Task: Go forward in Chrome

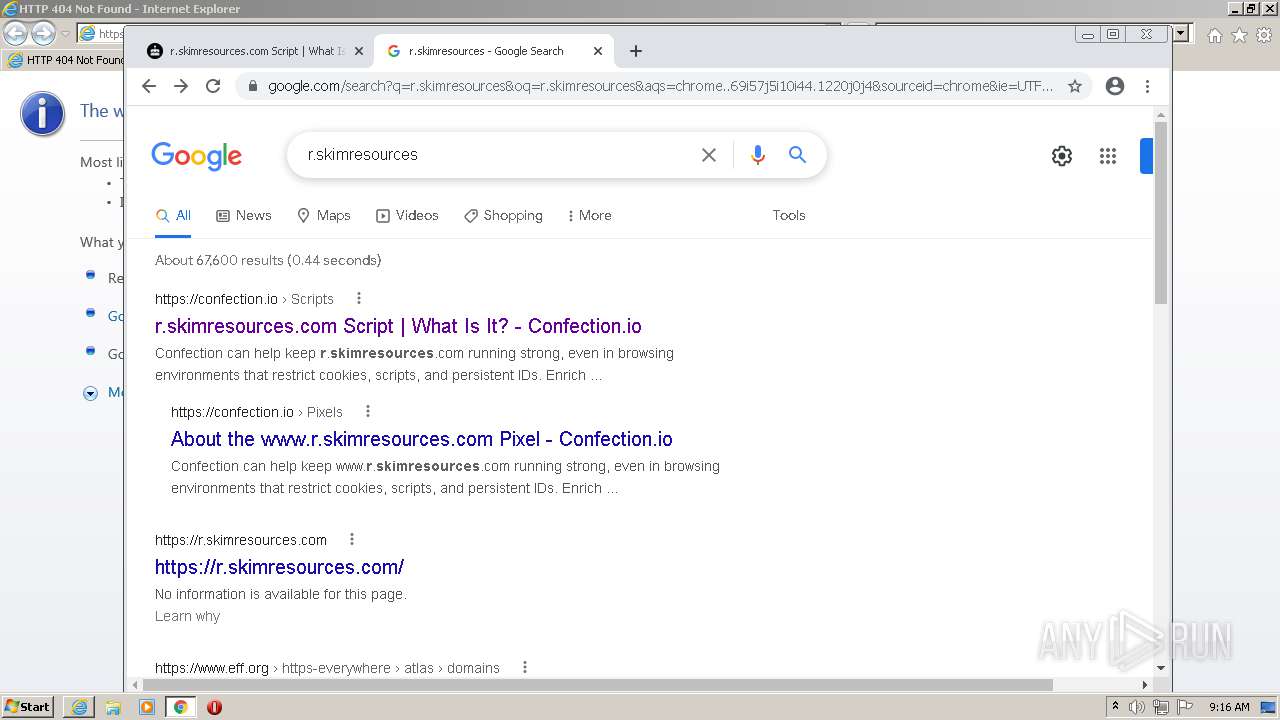Action: [181, 86]
